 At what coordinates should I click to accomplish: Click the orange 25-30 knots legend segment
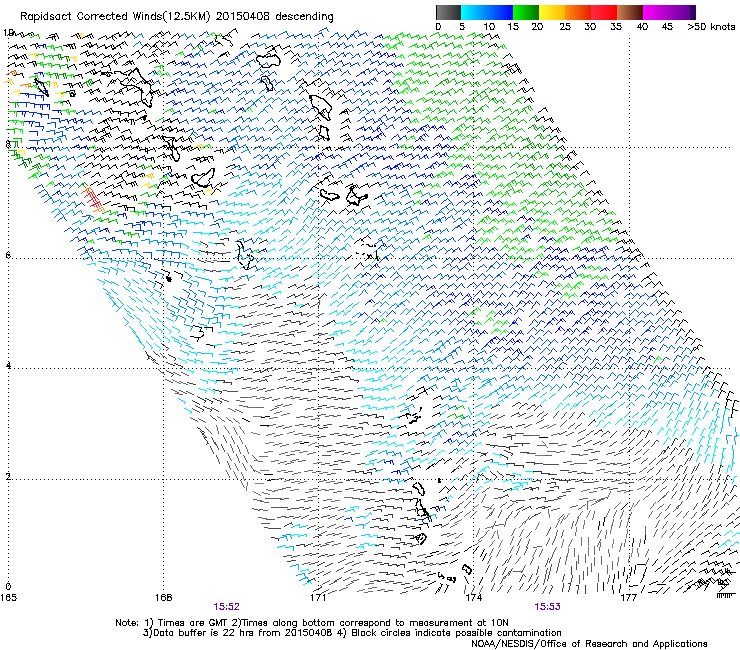pyautogui.click(x=578, y=12)
